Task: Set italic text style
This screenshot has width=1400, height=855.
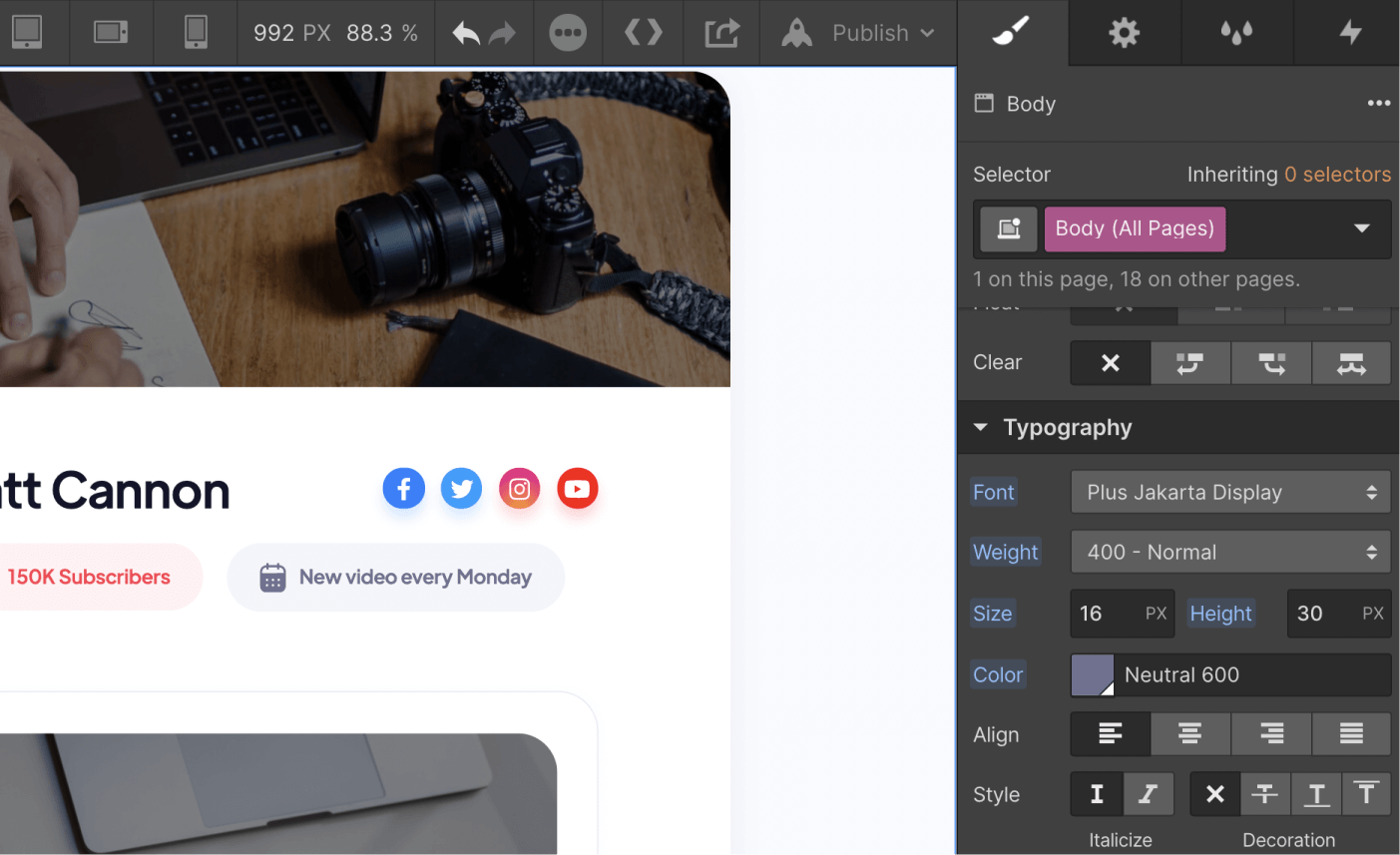Action: [x=1149, y=794]
